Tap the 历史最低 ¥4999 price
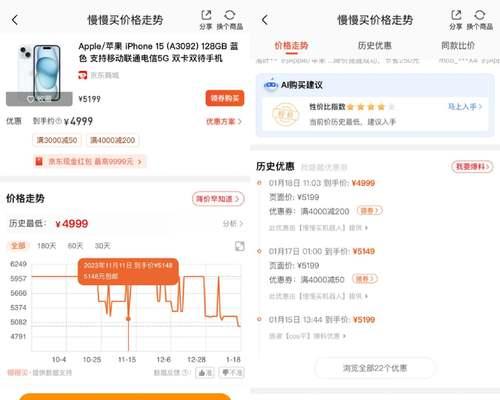The image size is (500, 400). 72,224
